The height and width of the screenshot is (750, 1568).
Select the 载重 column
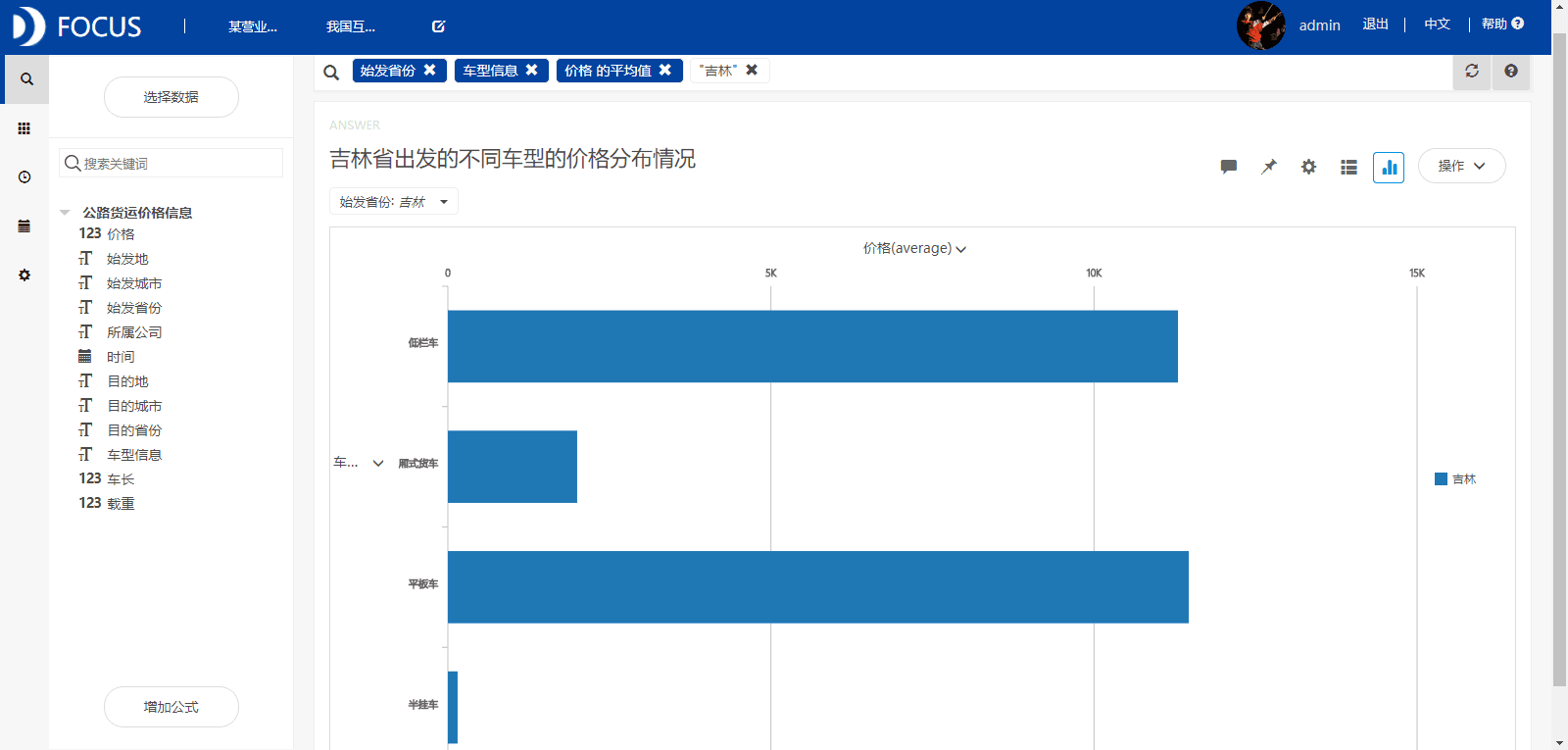point(121,504)
